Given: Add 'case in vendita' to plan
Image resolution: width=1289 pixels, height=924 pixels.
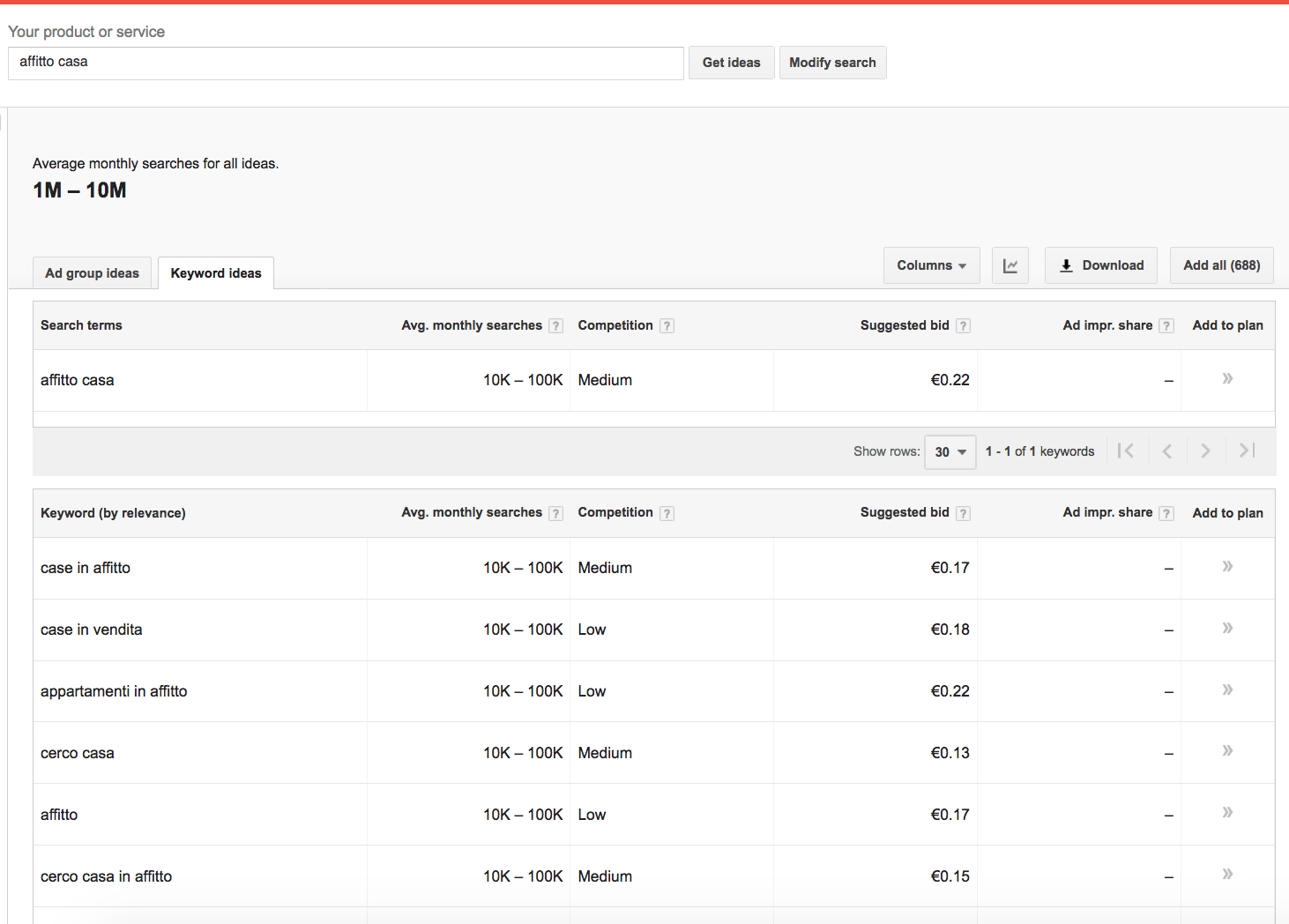Looking at the screenshot, I should 1227,628.
